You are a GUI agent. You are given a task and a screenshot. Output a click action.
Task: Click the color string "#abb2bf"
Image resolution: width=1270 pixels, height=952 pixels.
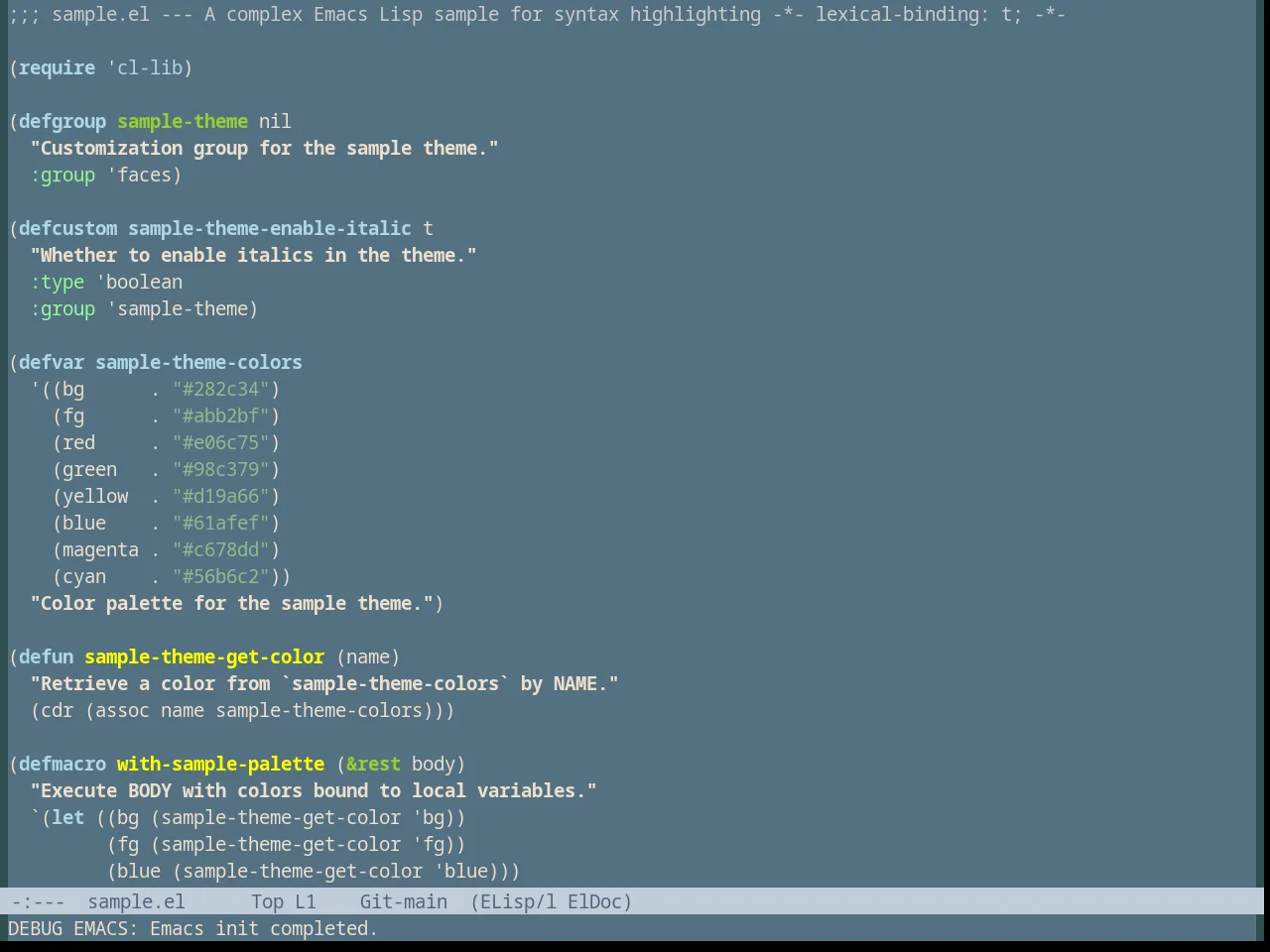pyautogui.click(x=220, y=416)
